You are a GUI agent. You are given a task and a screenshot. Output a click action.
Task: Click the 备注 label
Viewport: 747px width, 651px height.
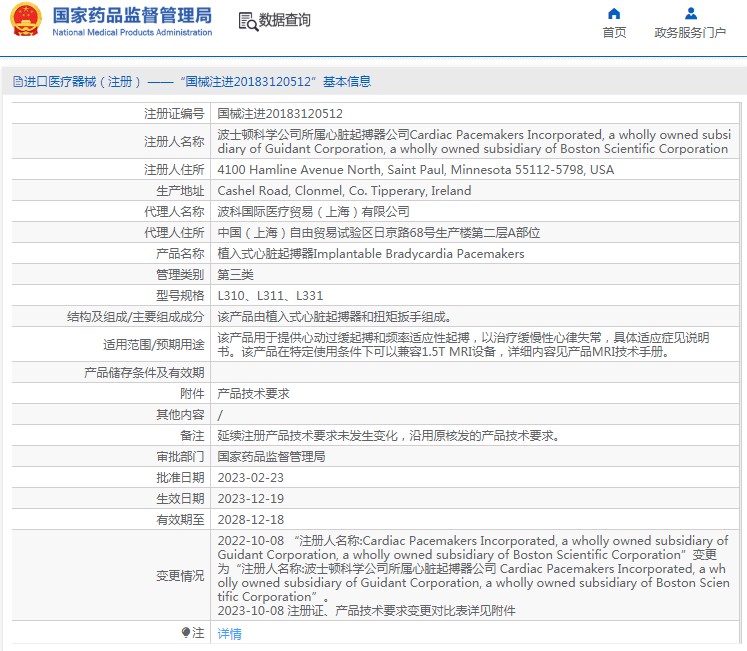[192, 436]
